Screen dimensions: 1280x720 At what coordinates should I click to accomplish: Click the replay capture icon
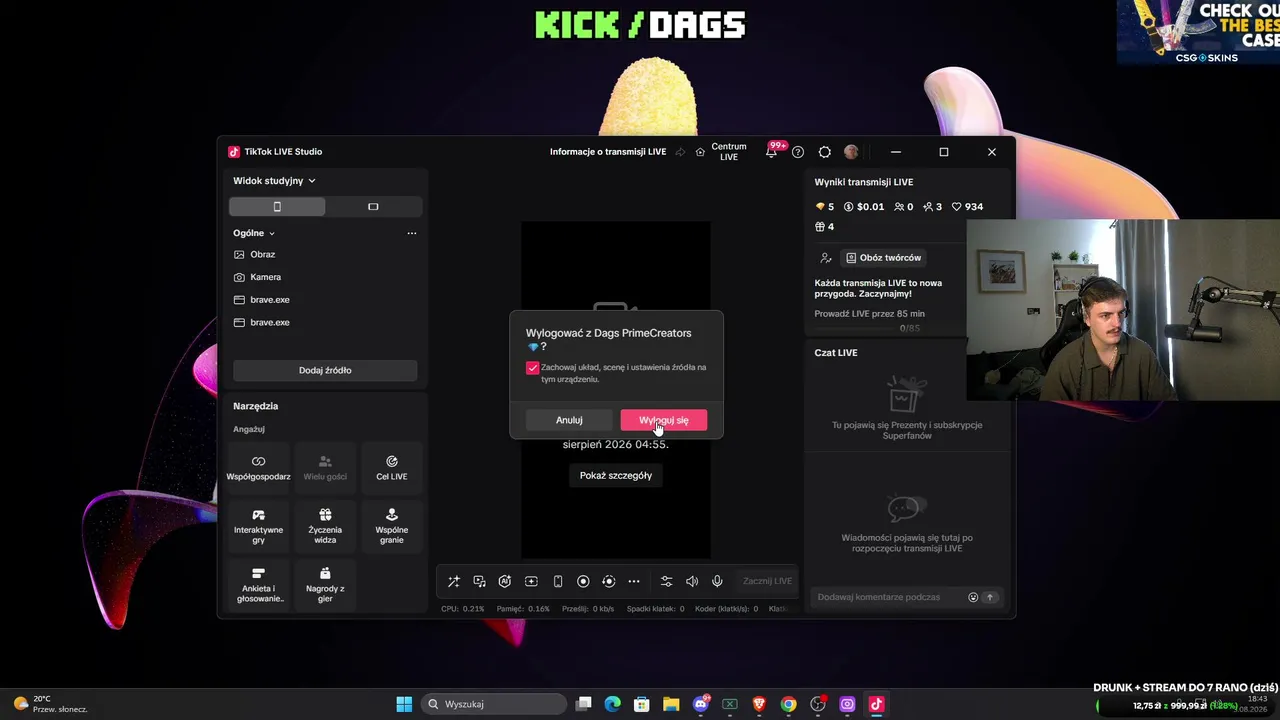tap(608, 581)
